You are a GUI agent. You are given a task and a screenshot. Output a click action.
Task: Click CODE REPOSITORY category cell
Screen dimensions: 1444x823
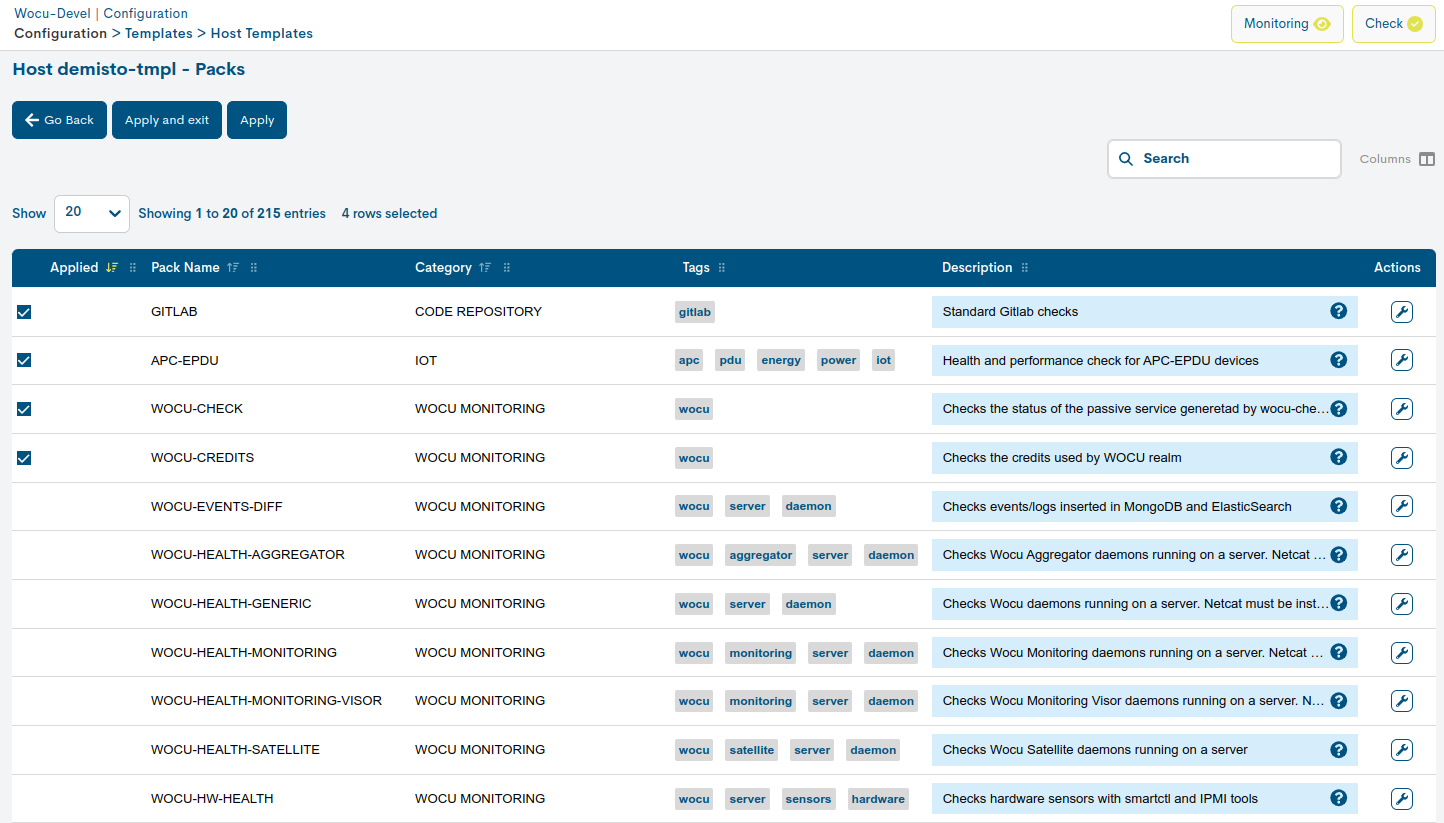click(478, 311)
